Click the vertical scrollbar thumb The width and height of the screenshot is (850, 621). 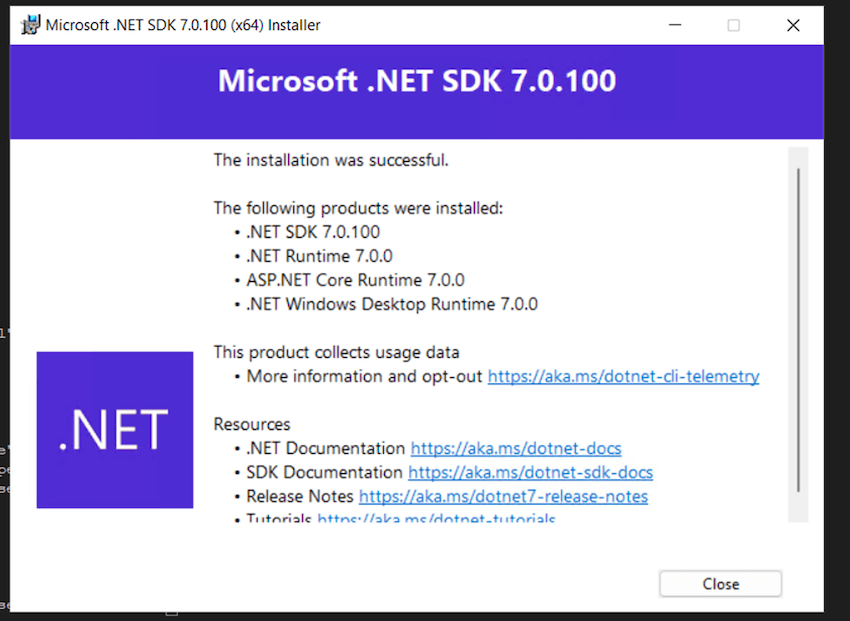click(797, 330)
